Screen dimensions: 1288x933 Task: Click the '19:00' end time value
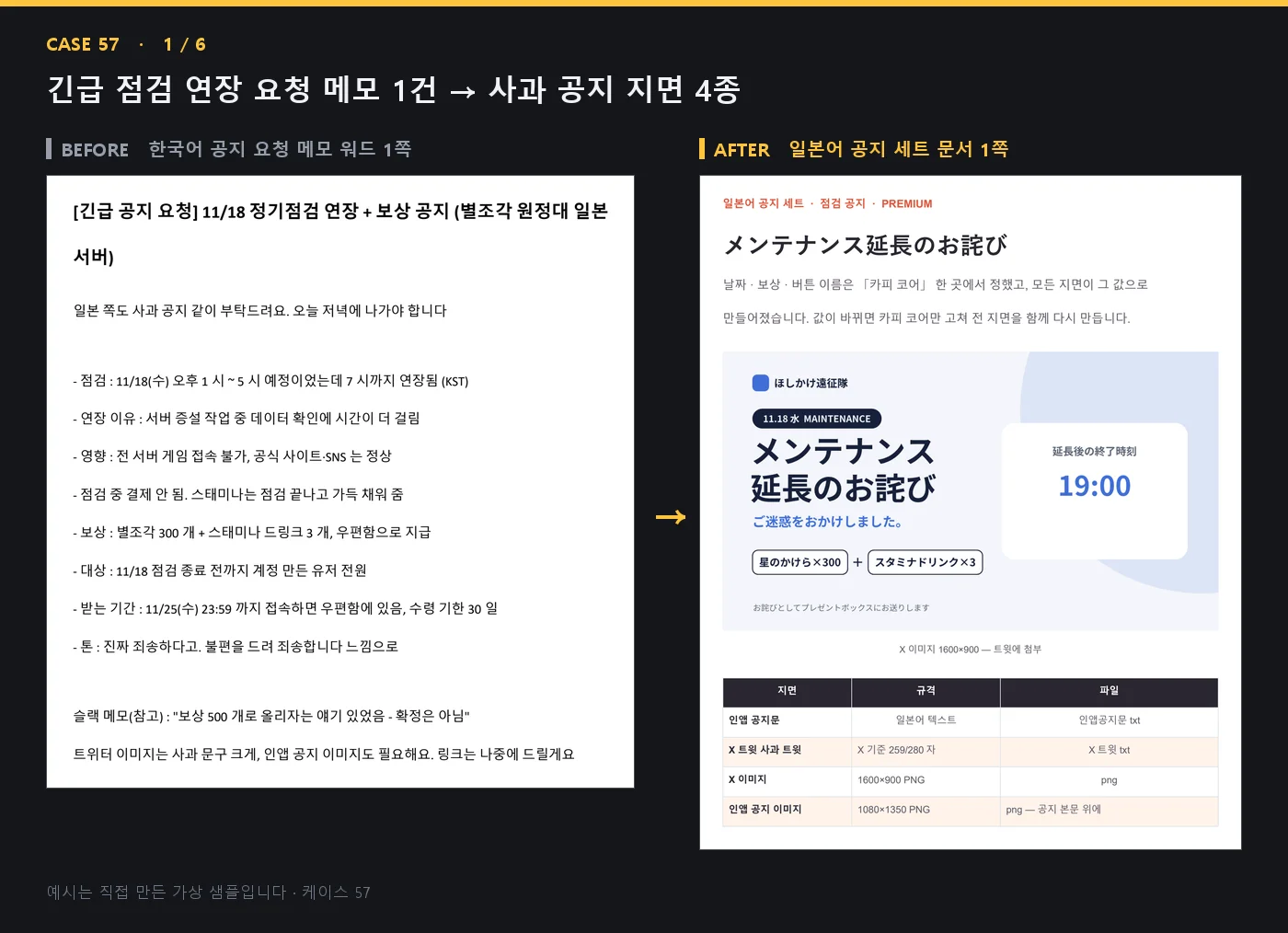click(1094, 486)
